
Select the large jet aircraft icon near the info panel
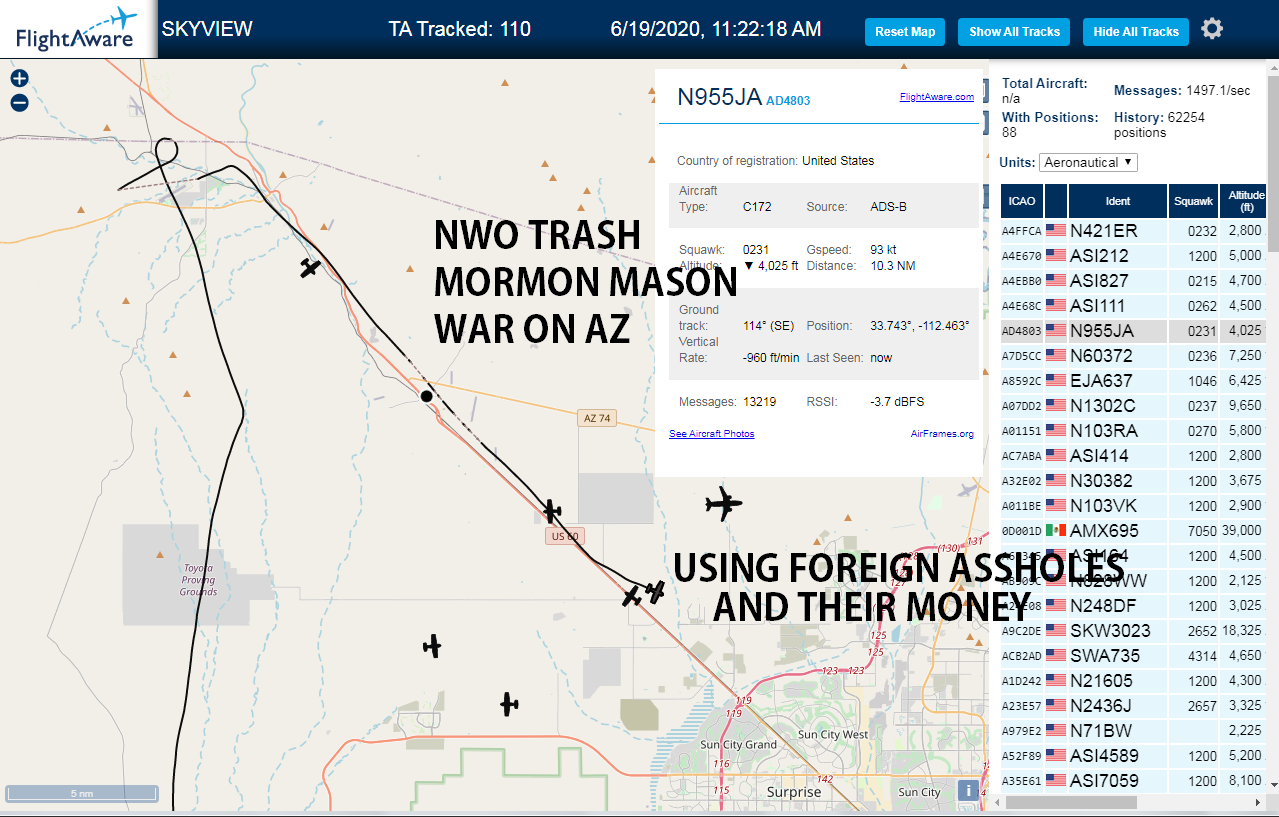(724, 504)
